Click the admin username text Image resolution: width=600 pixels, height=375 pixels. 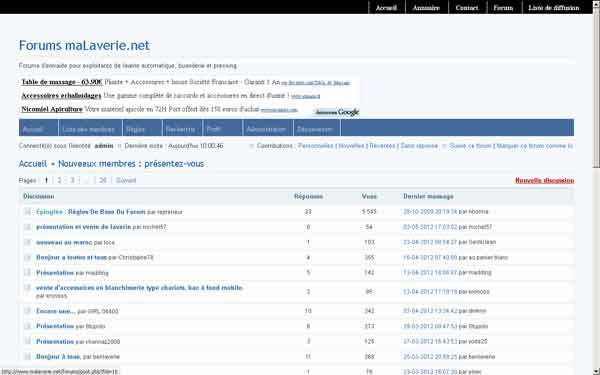104,146
